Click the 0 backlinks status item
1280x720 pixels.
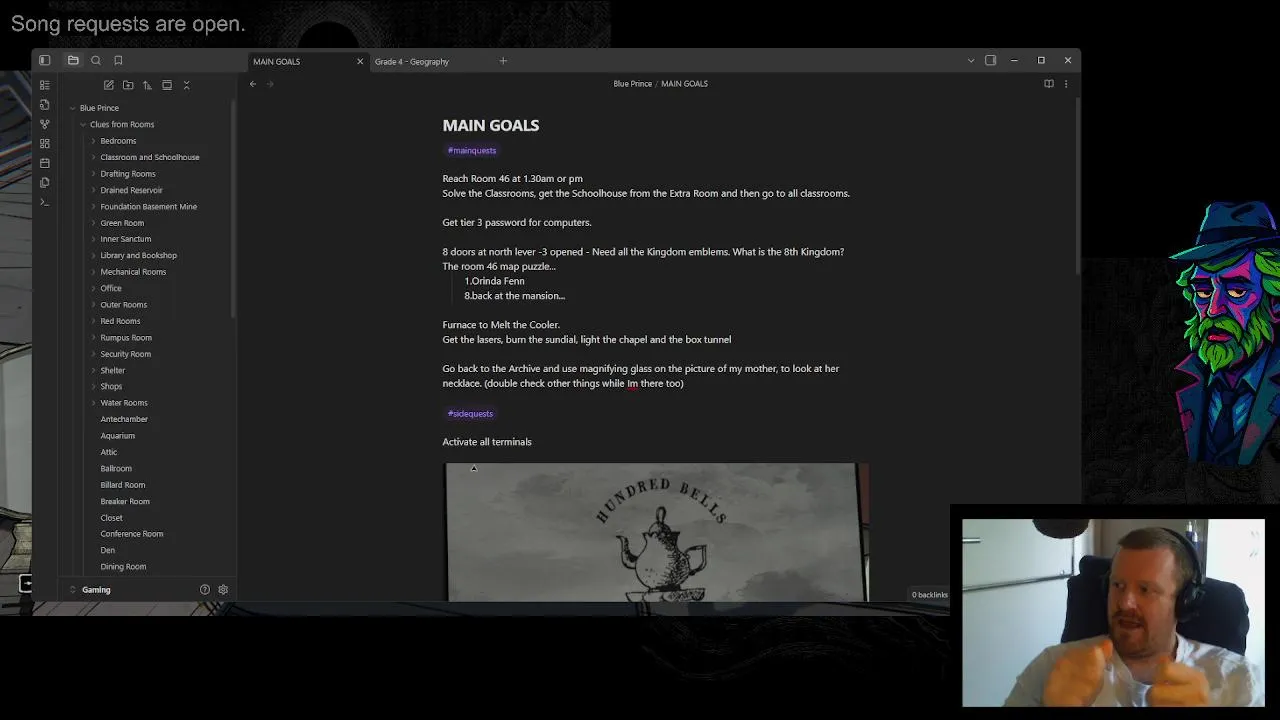[929, 595]
